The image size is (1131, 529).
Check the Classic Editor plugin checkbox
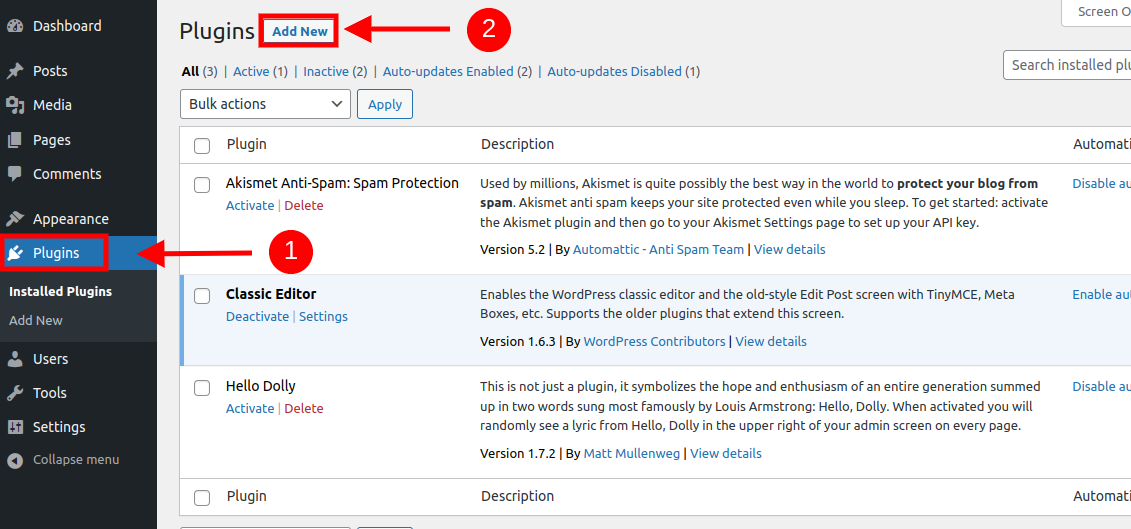[x=202, y=296]
